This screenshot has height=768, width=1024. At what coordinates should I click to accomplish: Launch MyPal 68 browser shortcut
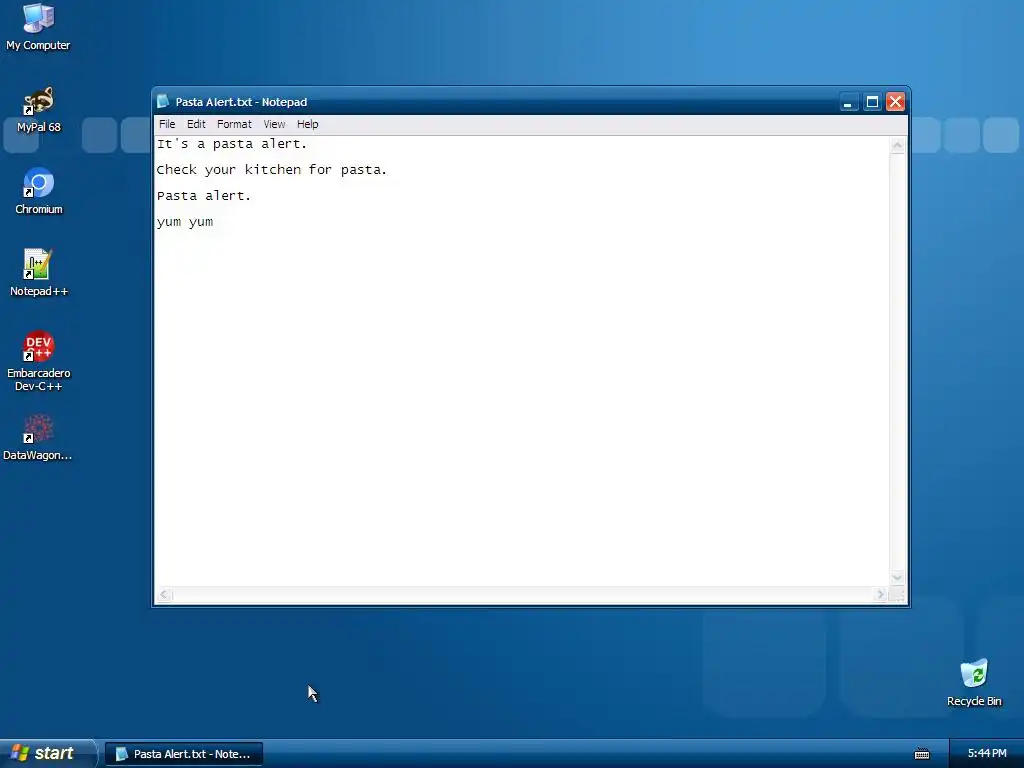coord(39,110)
